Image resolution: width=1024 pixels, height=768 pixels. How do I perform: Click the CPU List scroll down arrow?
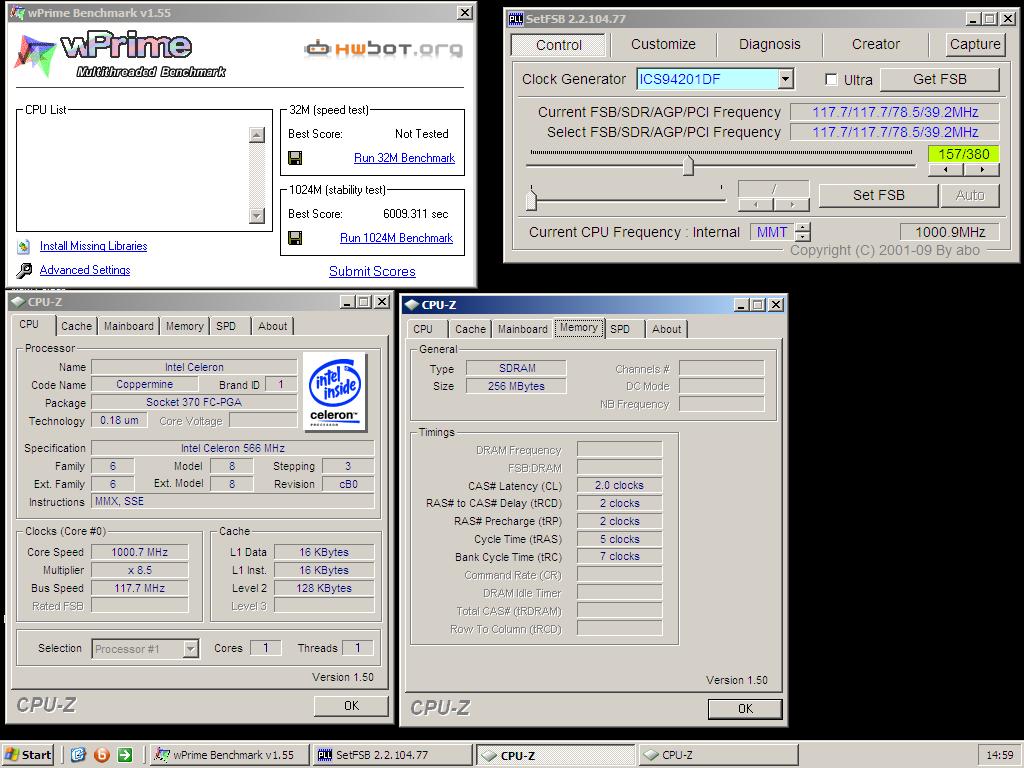[x=257, y=216]
